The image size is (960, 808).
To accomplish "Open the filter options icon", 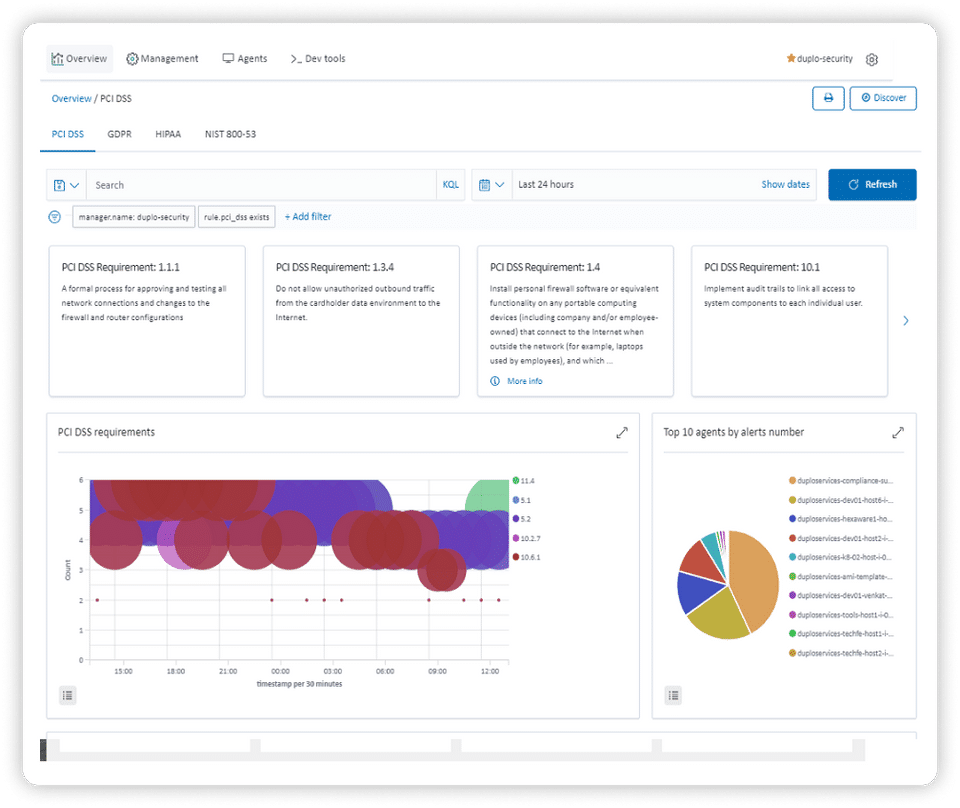I will pos(54,217).
